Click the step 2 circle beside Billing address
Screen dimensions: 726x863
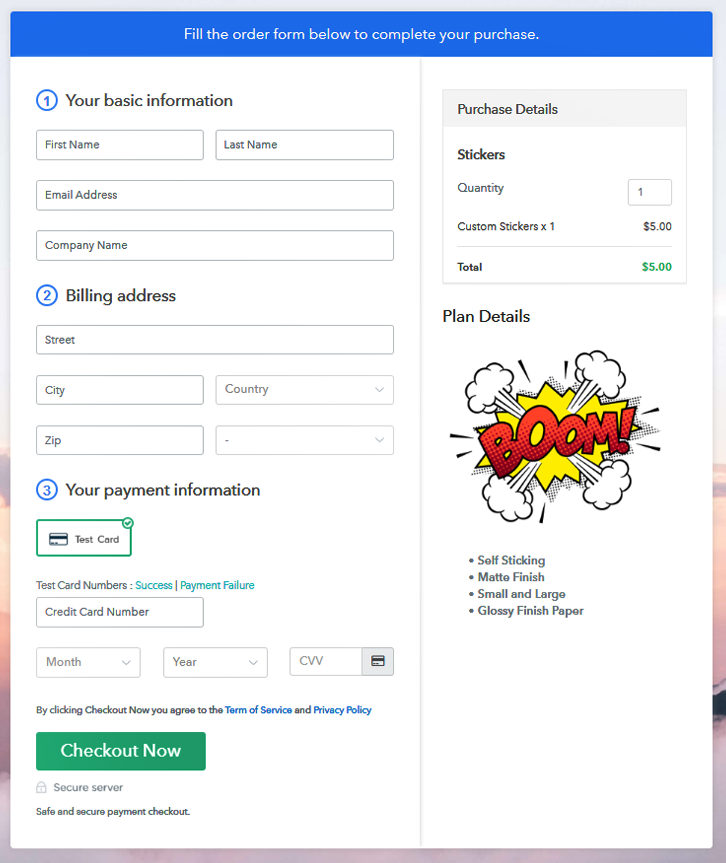[x=47, y=296]
